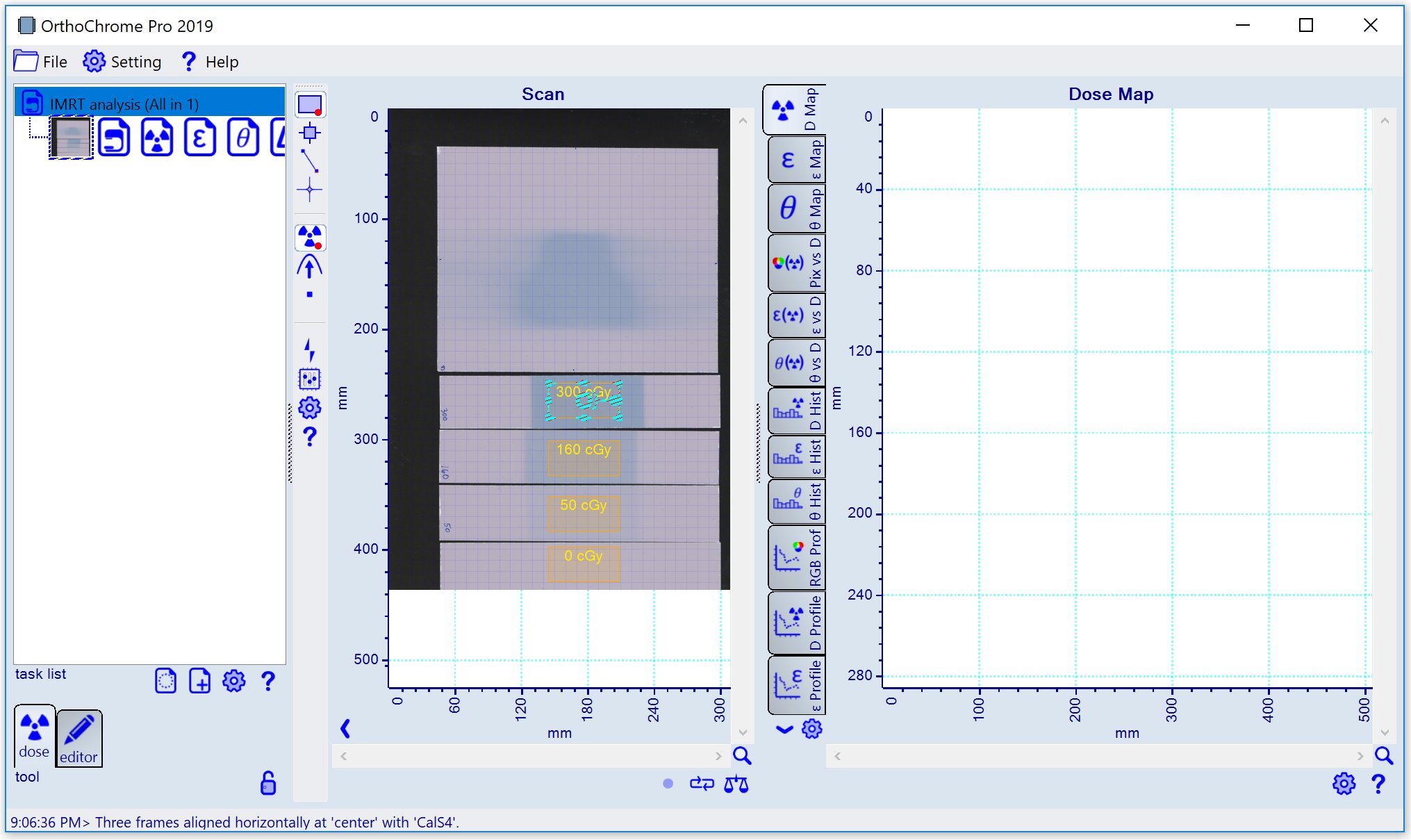Add a new task to list

tap(199, 681)
